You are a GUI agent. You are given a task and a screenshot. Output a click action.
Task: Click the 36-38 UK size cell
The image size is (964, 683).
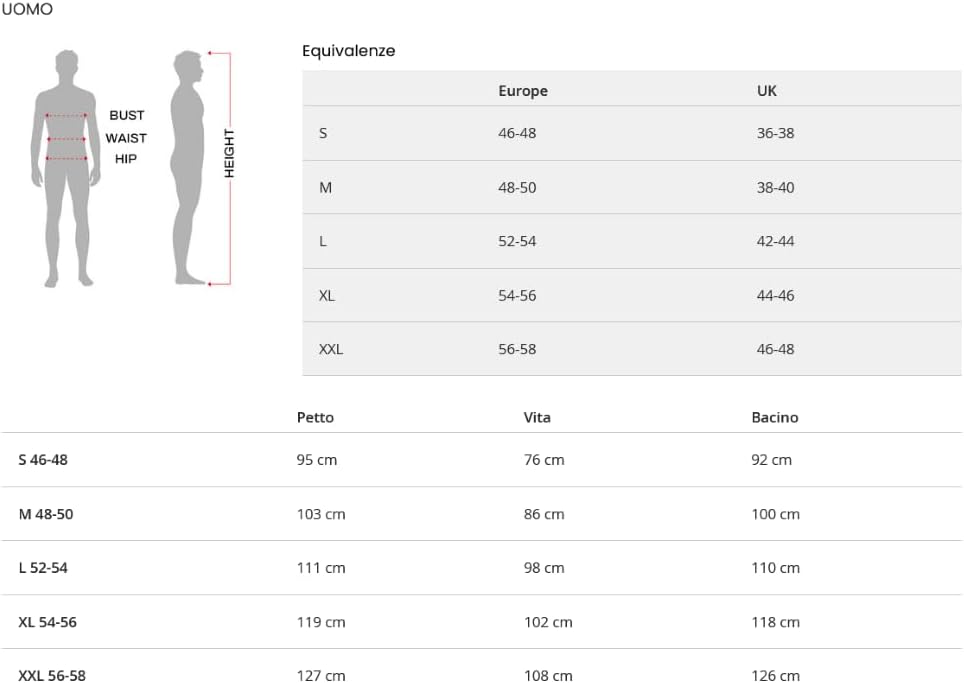775,133
